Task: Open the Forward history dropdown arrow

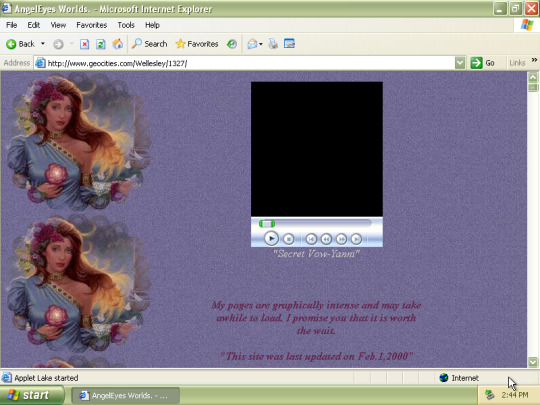Action: (x=72, y=44)
